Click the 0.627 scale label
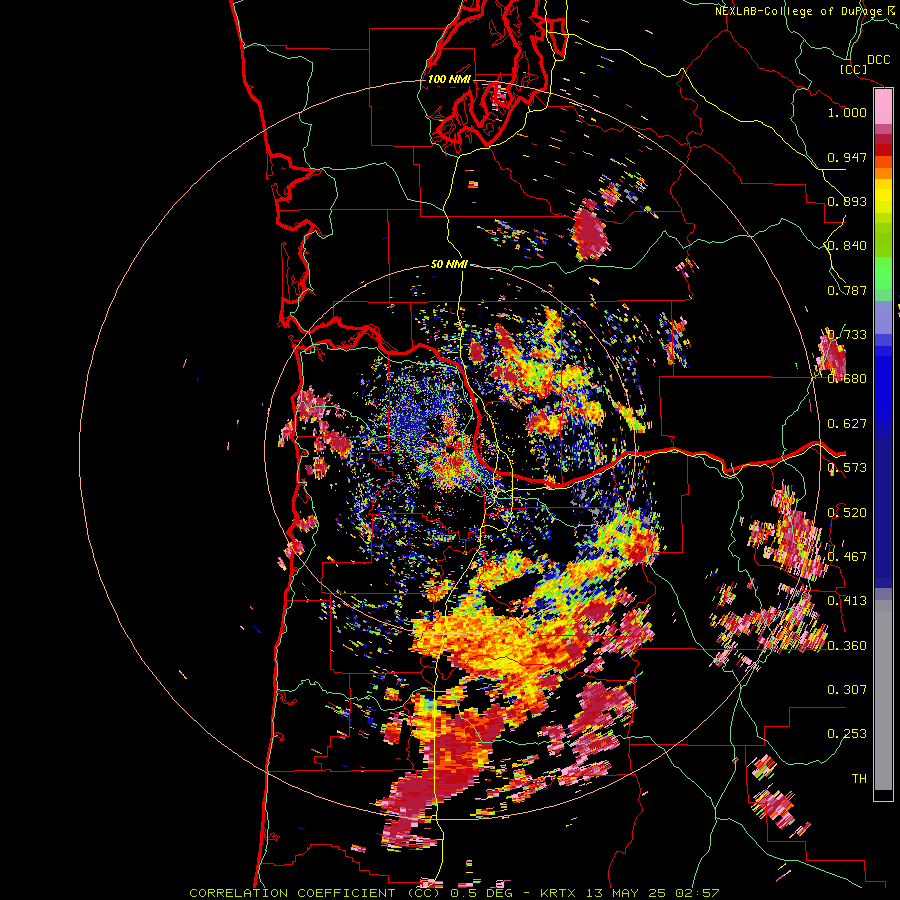900x900 pixels. [847, 424]
